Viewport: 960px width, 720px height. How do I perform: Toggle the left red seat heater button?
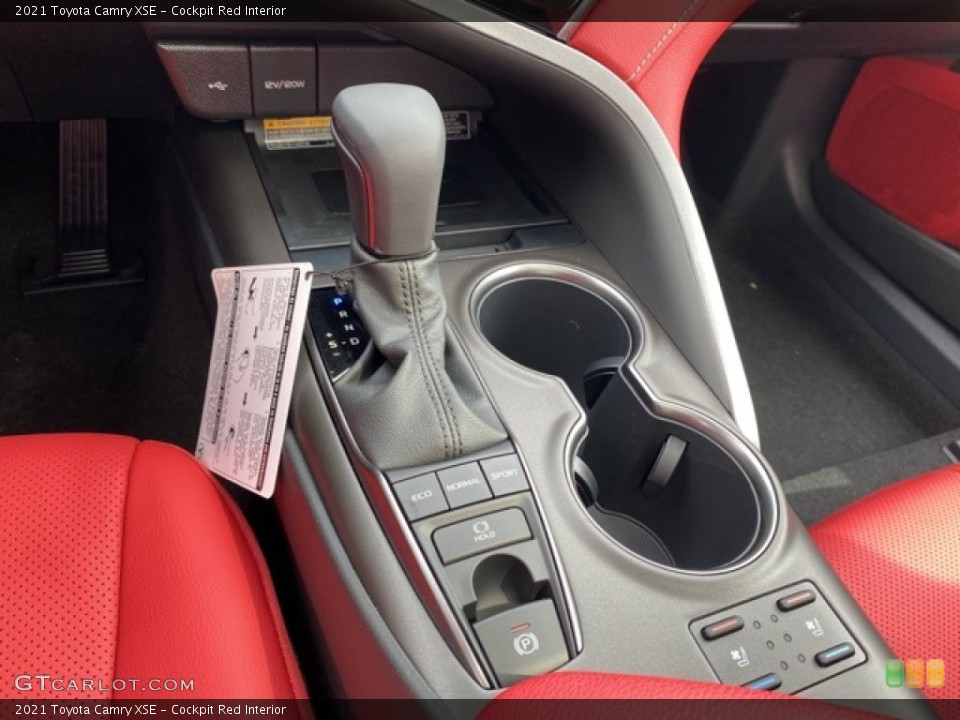click(x=722, y=626)
